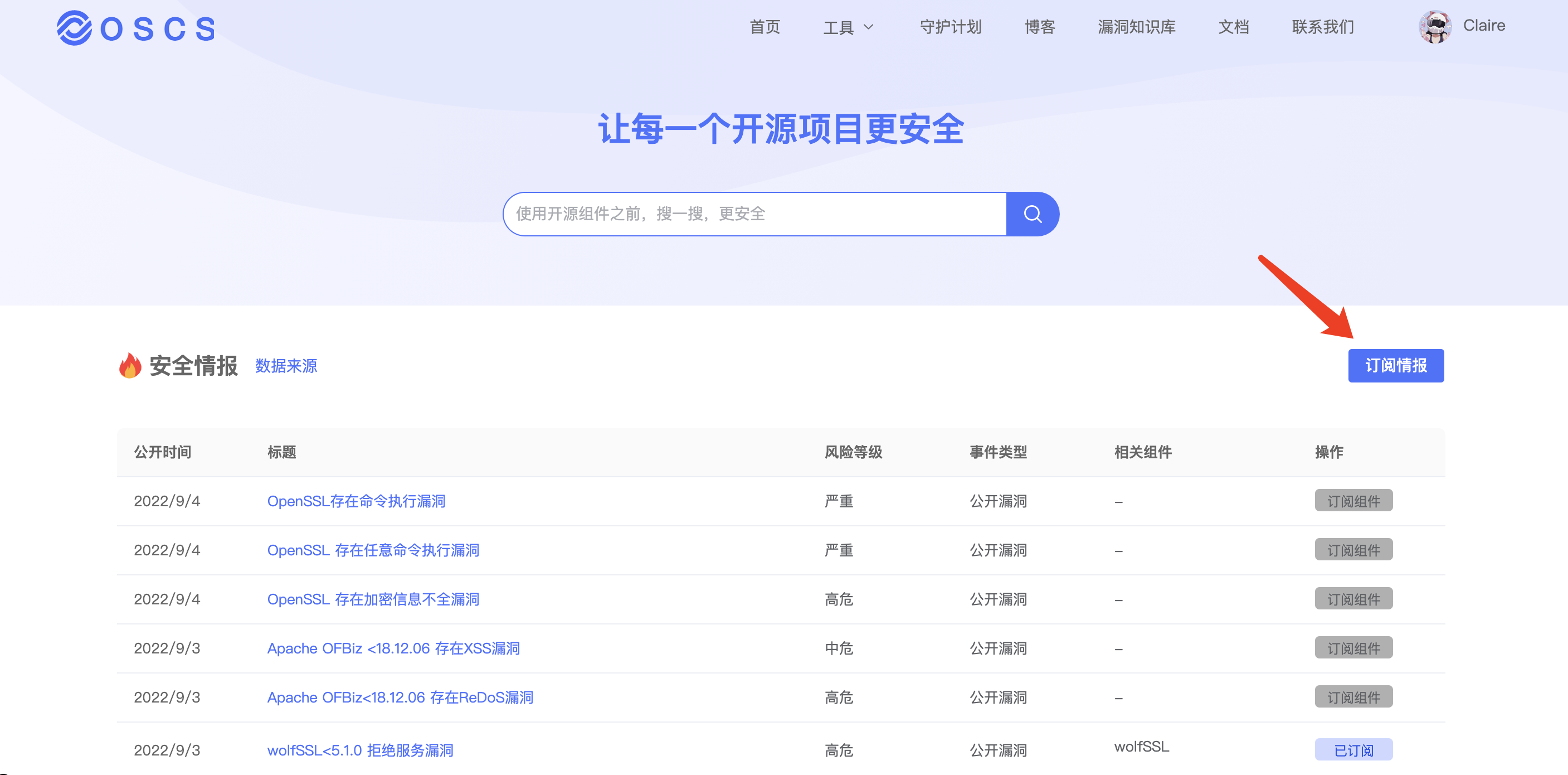Viewport: 1568px width, 775px height.
Task: Go to 守护计划 page
Action: click(x=949, y=27)
